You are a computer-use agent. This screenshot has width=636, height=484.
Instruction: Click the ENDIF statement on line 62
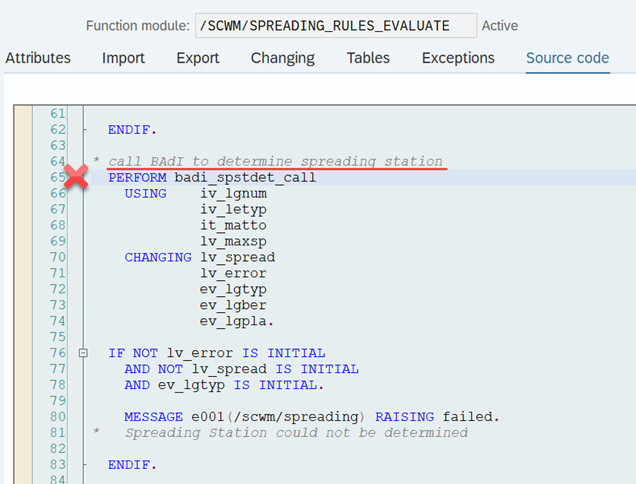(x=132, y=130)
